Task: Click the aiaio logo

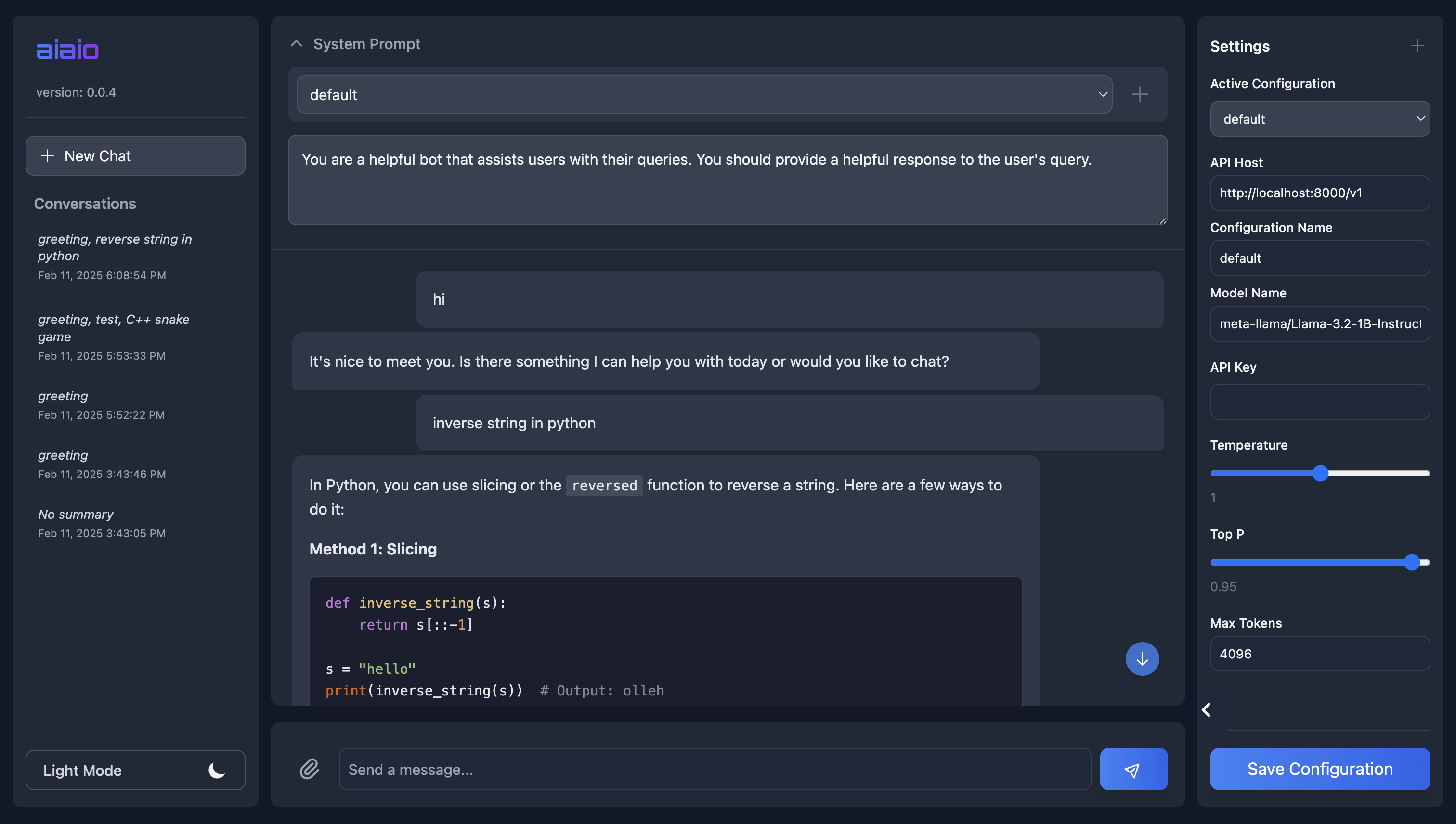Action: 68,51
